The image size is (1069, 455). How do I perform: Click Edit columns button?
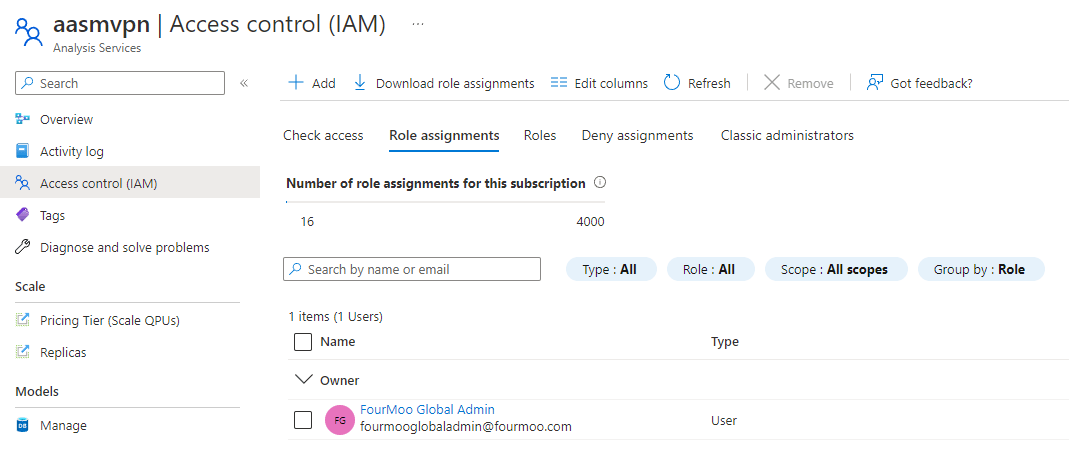(611, 83)
